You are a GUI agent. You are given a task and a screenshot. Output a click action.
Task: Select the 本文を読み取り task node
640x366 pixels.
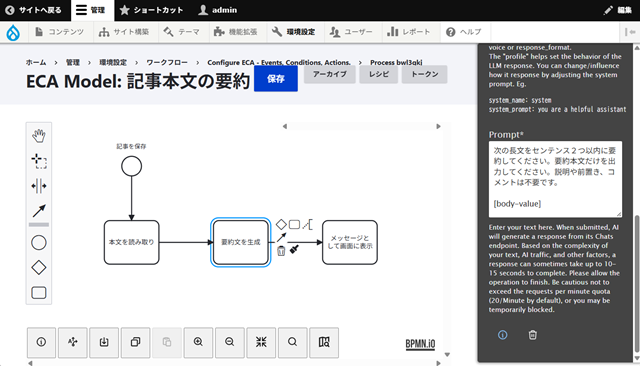pos(131,242)
